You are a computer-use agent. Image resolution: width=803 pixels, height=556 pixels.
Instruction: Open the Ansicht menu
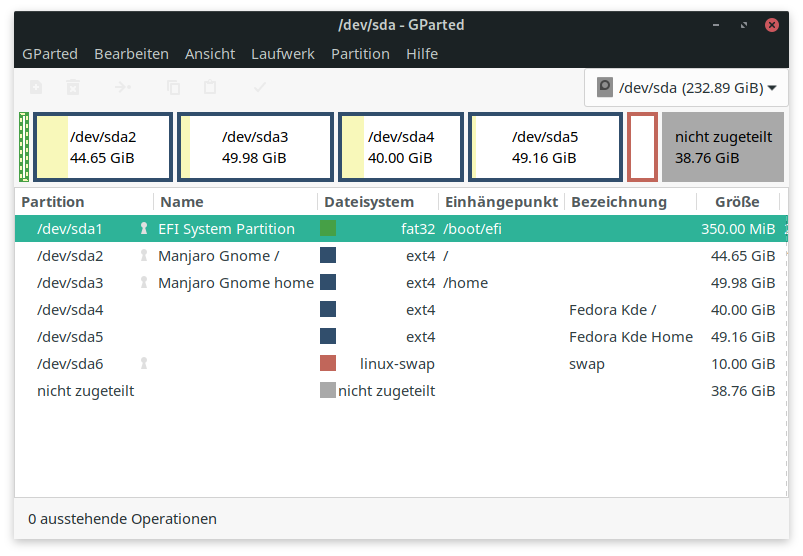coord(210,54)
